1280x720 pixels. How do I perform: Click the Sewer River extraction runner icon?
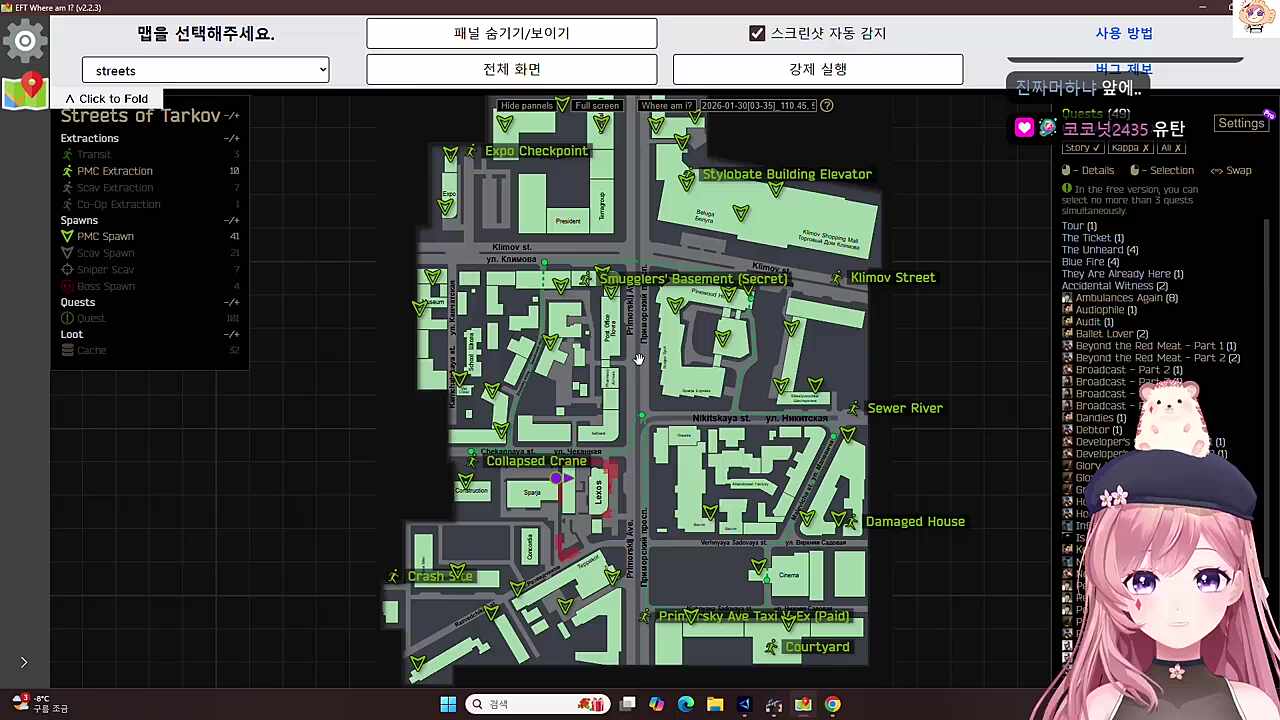click(854, 408)
